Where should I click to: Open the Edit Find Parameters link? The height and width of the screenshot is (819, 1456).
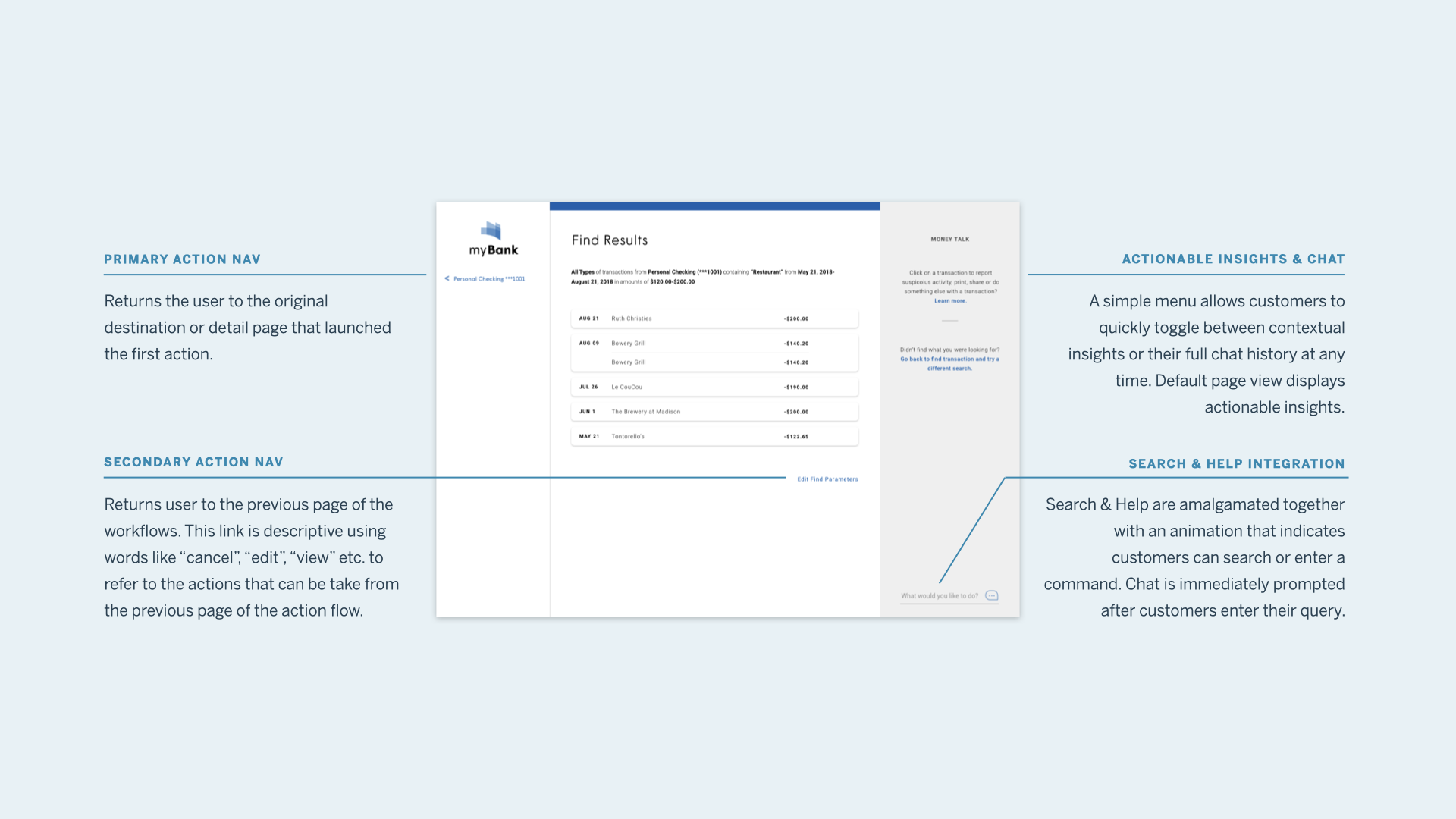827,479
